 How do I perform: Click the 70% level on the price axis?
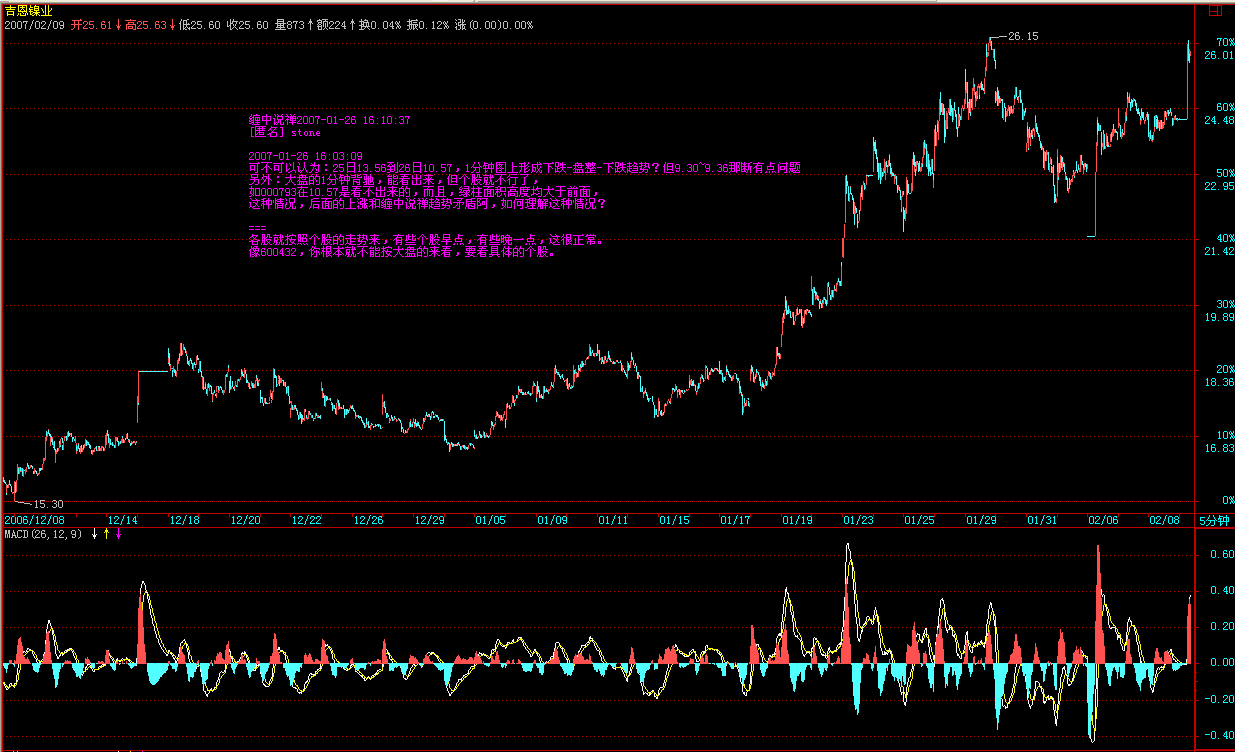pos(1225,42)
